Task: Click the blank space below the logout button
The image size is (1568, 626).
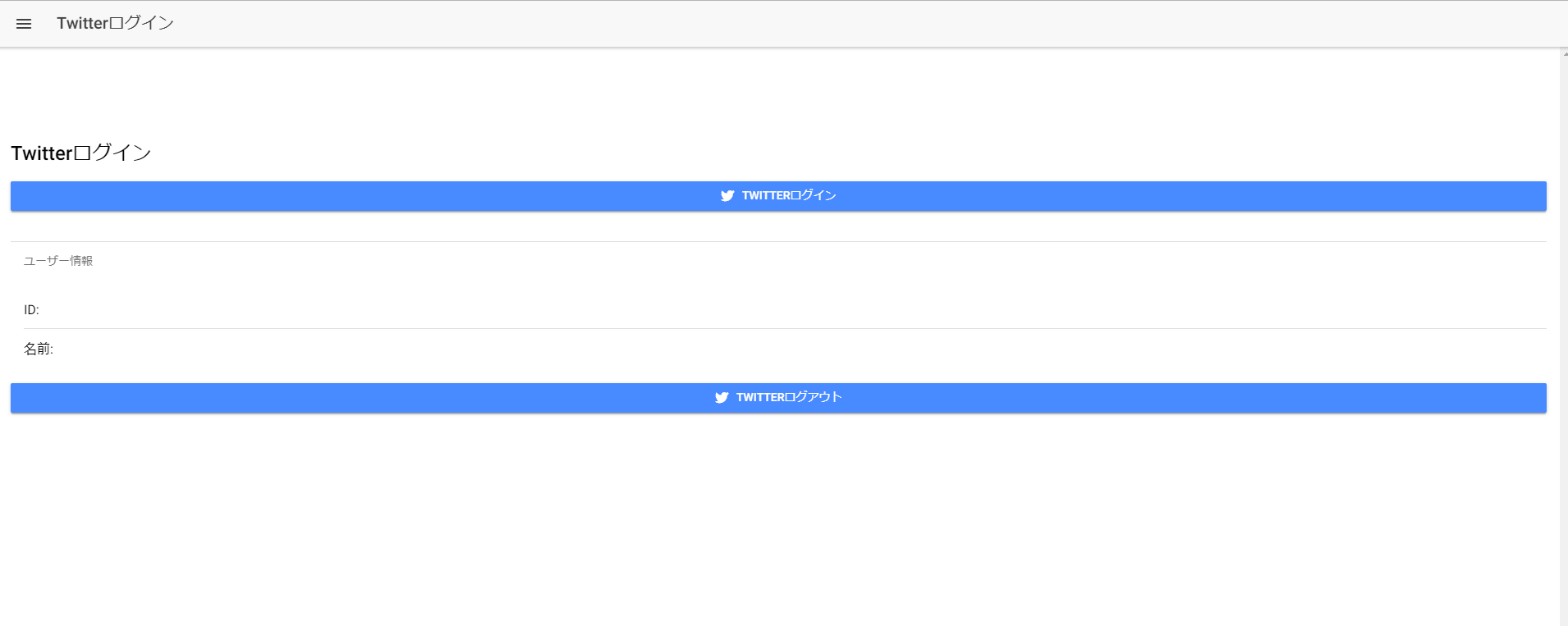Action: pos(778,517)
